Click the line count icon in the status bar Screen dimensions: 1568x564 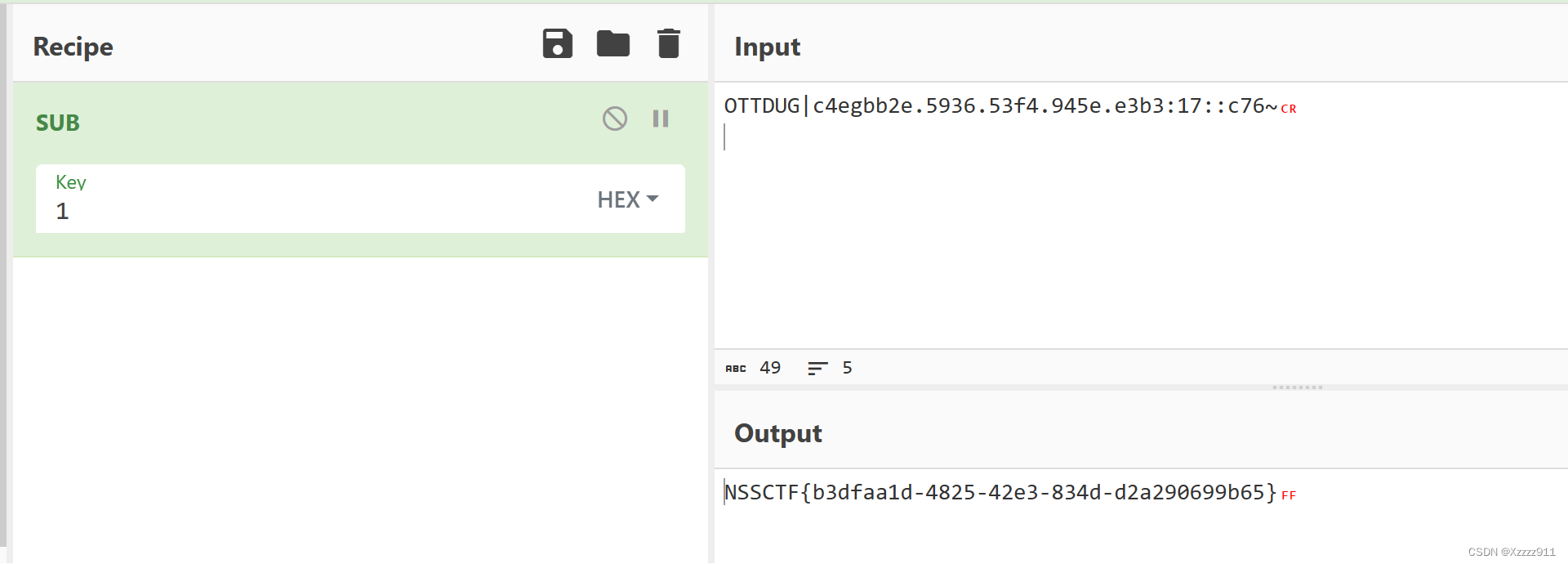pos(817,369)
